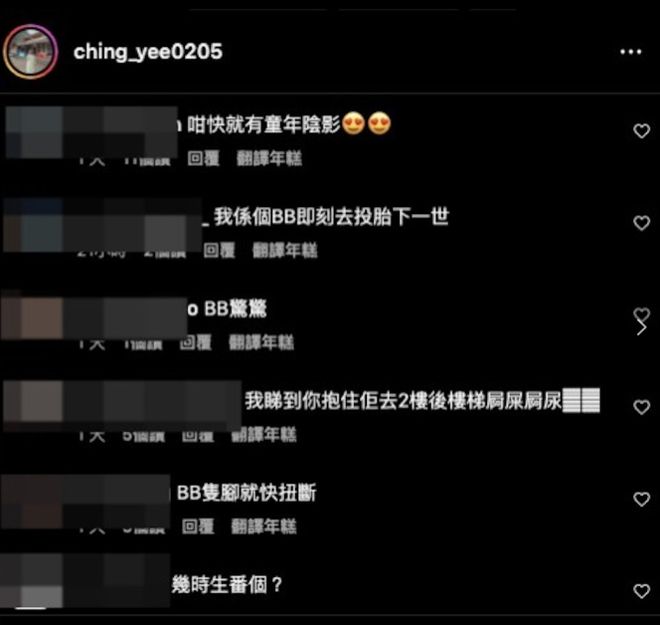Translate the 童年陰影 comment
The width and height of the screenshot is (660, 625).
point(269,159)
